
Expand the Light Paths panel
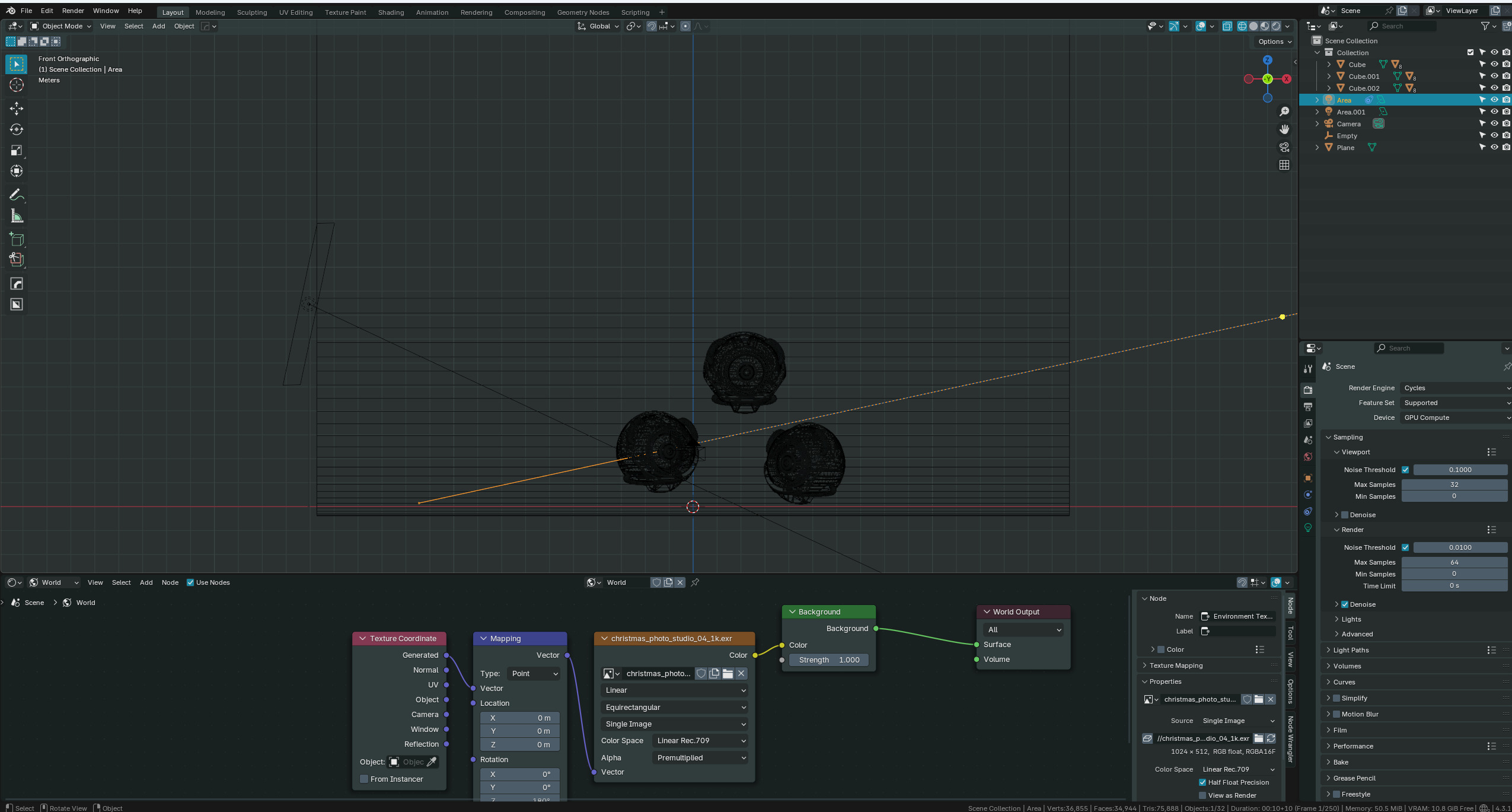pyautogui.click(x=1351, y=650)
